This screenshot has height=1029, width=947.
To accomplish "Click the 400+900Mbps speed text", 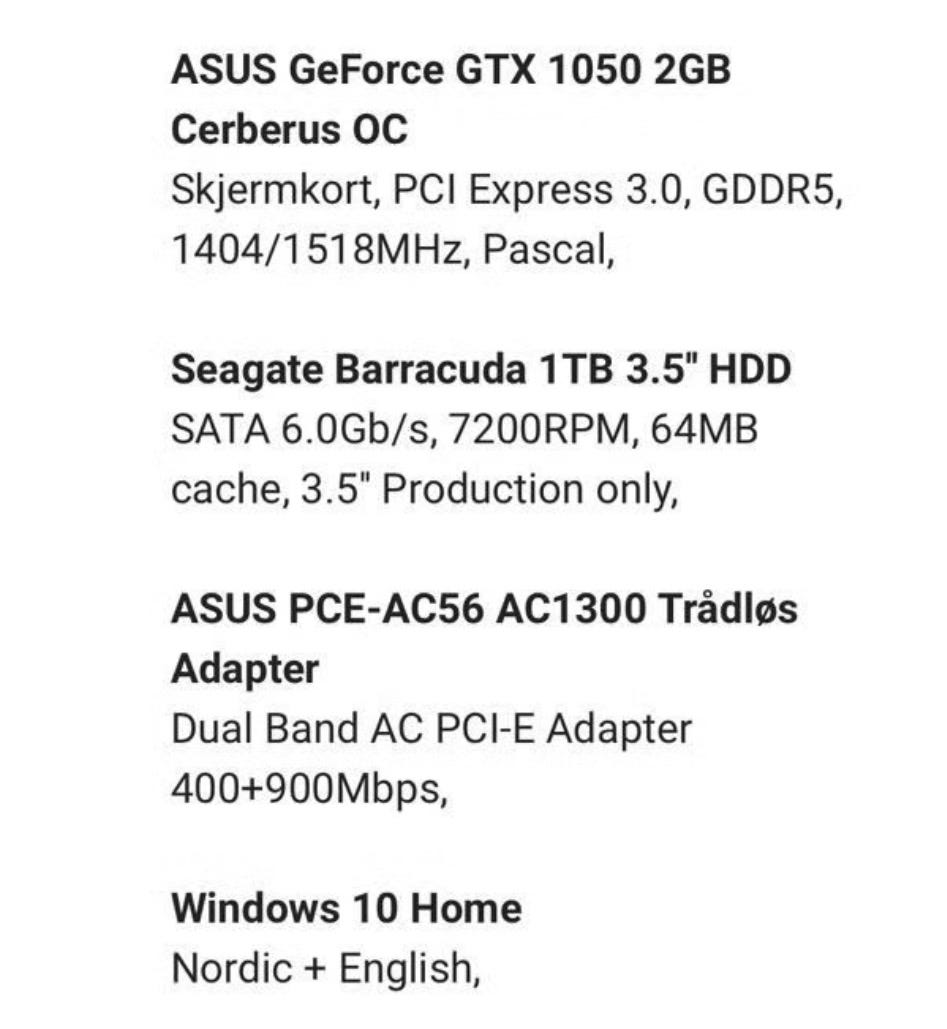I will click(309, 789).
